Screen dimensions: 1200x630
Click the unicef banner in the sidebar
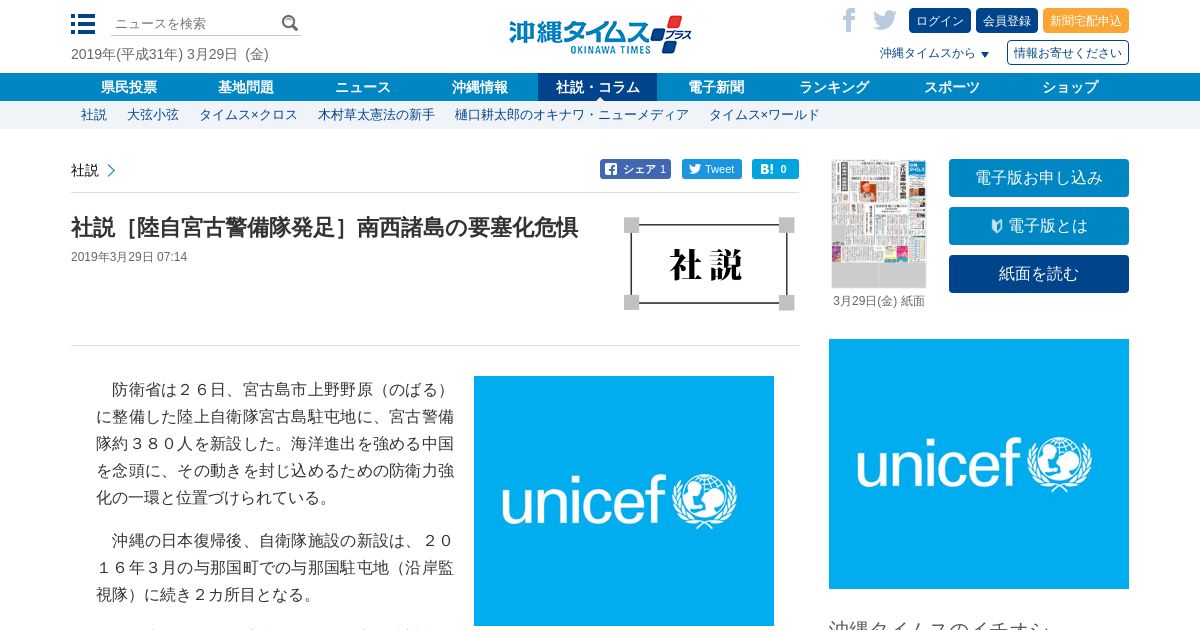[x=979, y=464]
